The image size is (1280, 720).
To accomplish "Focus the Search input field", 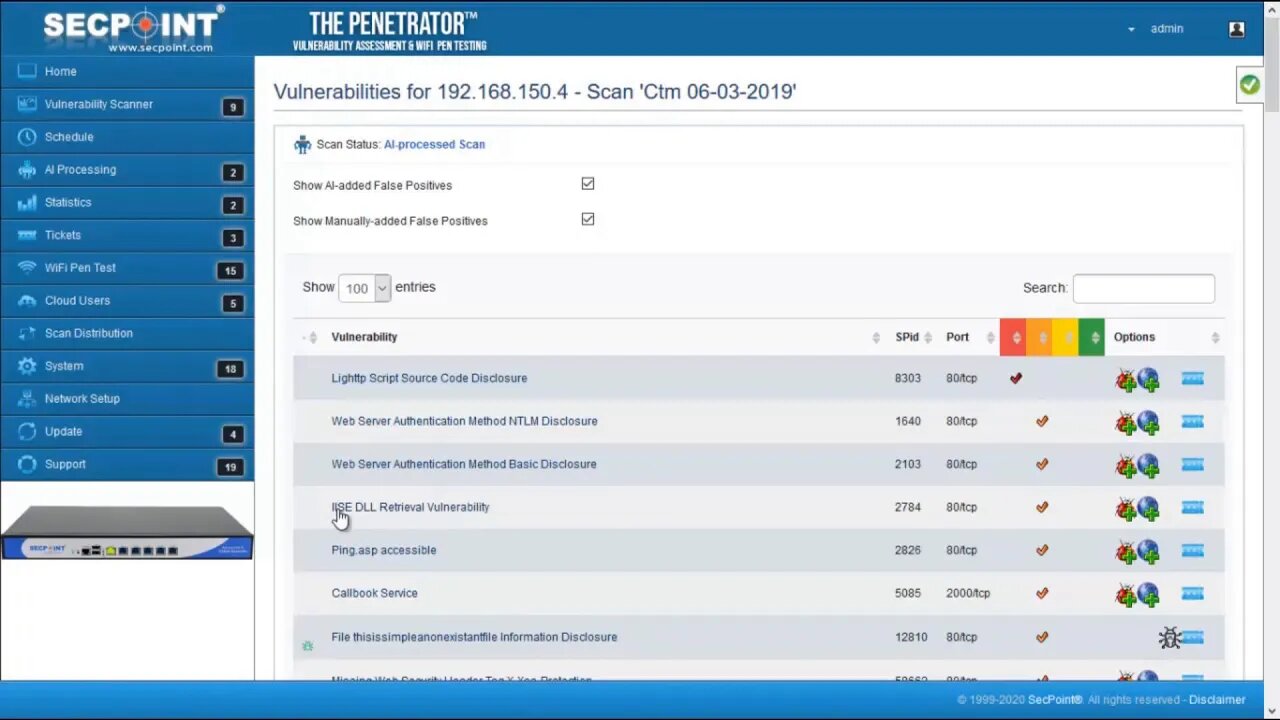I will (x=1143, y=288).
